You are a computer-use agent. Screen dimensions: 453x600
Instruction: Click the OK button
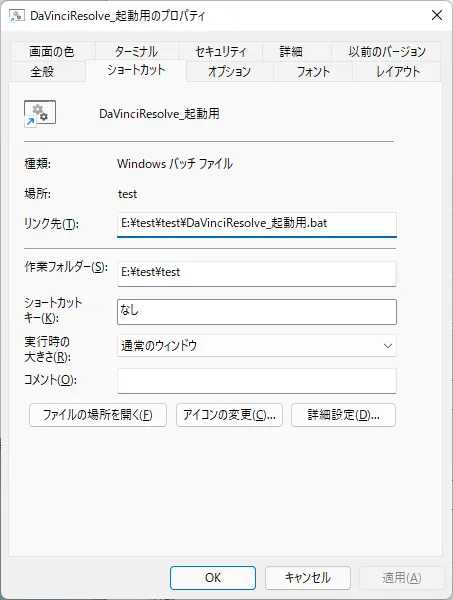[x=213, y=578]
